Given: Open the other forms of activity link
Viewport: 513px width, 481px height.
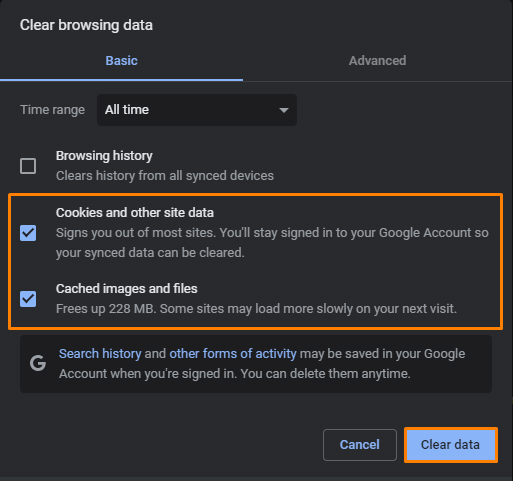Looking at the screenshot, I should [x=233, y=354].
